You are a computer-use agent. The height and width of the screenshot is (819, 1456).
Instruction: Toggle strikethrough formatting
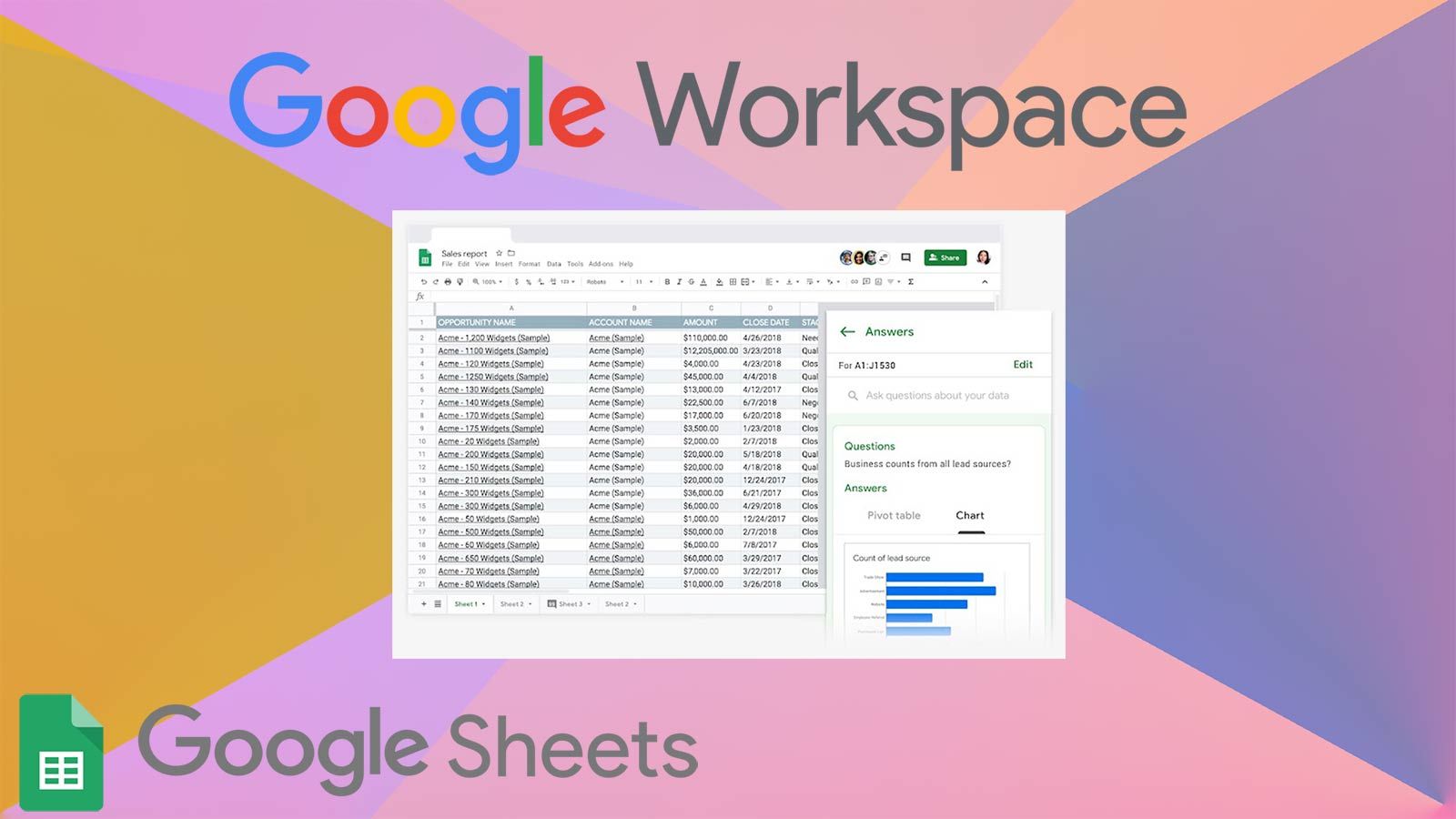pos(691,282)
